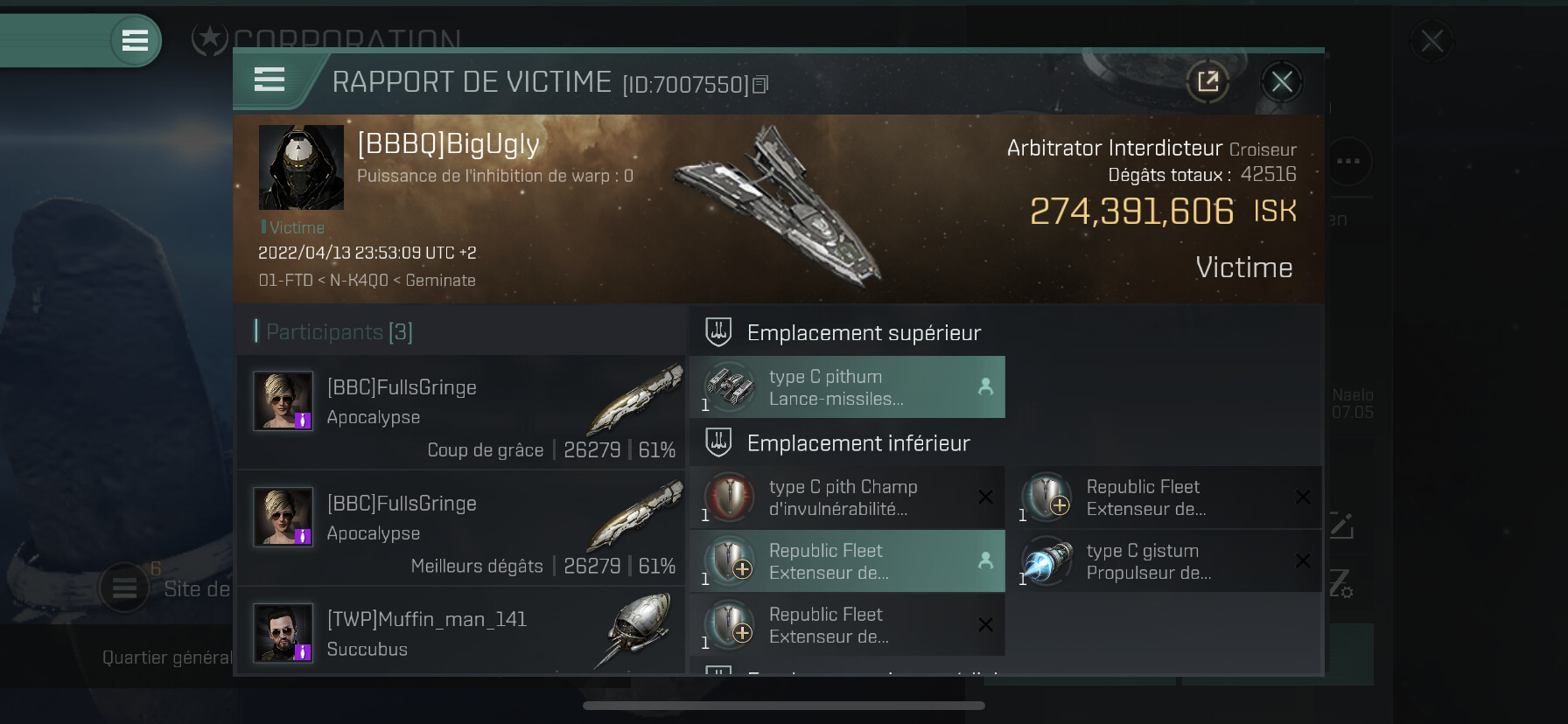Select the type C pithum Lance-missiles module
The width and height of the screenshot is (1568, 724).
tap(847, 387)
